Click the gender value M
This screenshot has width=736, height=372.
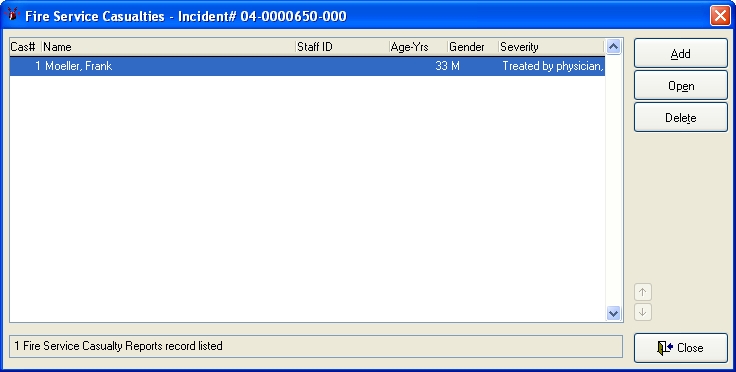[455, 66]
